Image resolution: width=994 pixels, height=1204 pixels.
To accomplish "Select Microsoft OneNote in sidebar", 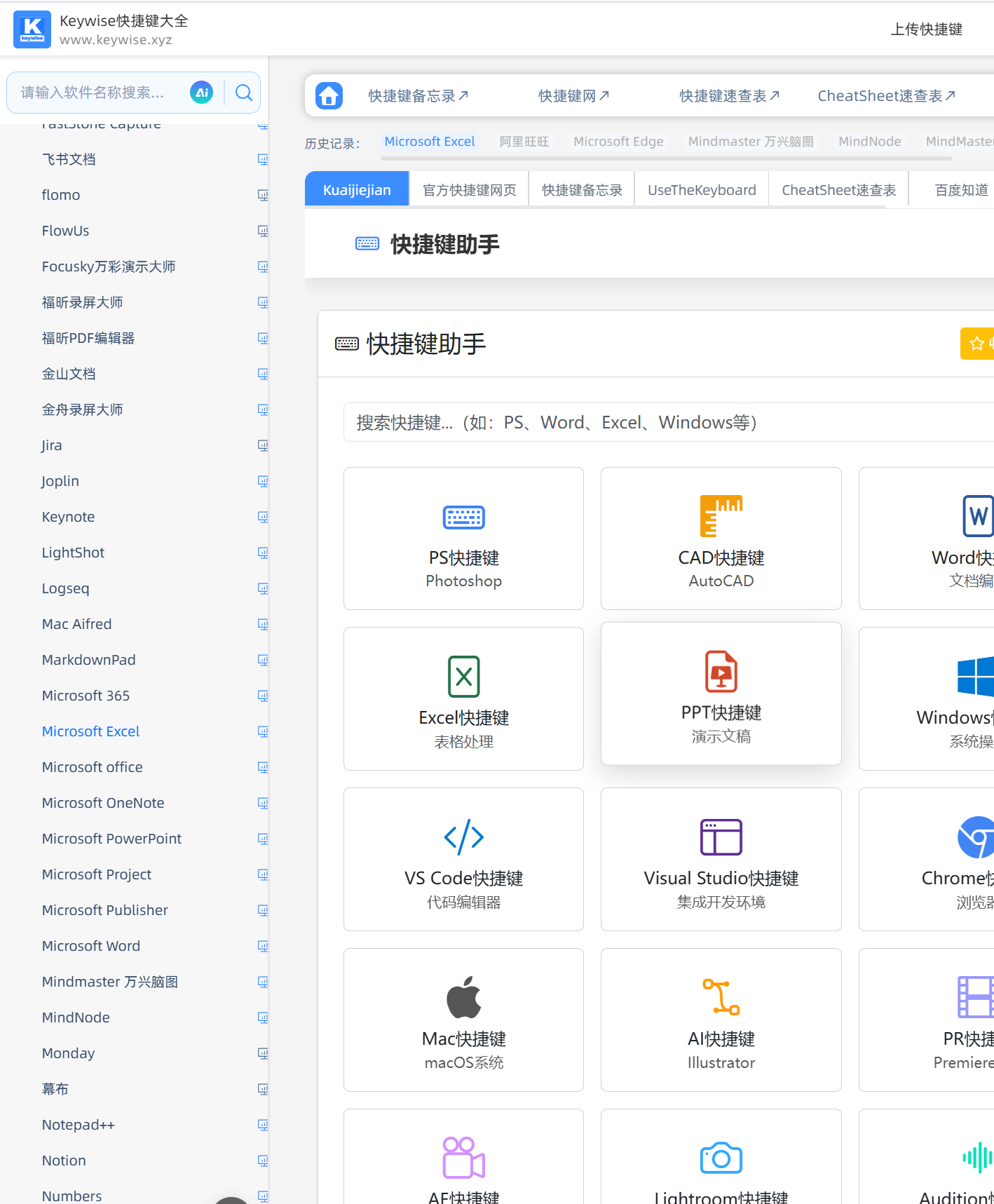I will coord(103,803).
